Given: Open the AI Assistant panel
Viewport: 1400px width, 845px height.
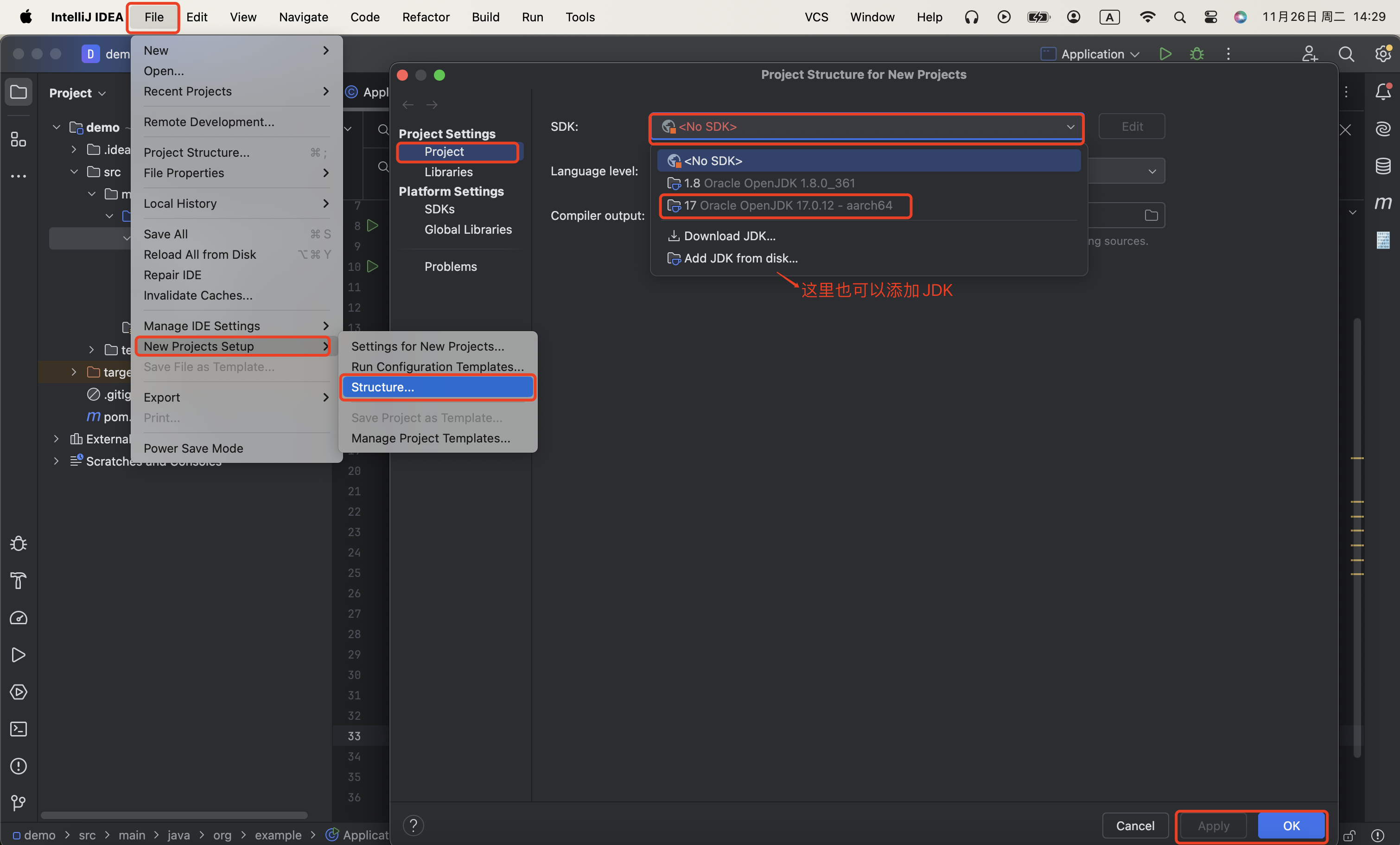Looking at the screenshot, I should 1383,128.
